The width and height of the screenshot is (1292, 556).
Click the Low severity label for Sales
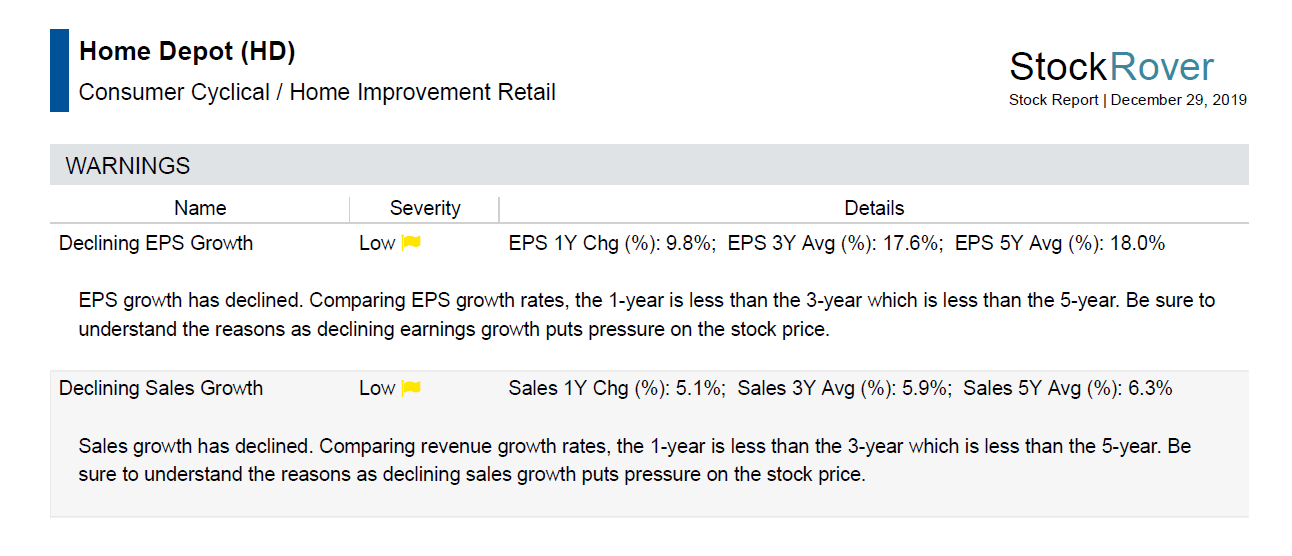[377, 388]
